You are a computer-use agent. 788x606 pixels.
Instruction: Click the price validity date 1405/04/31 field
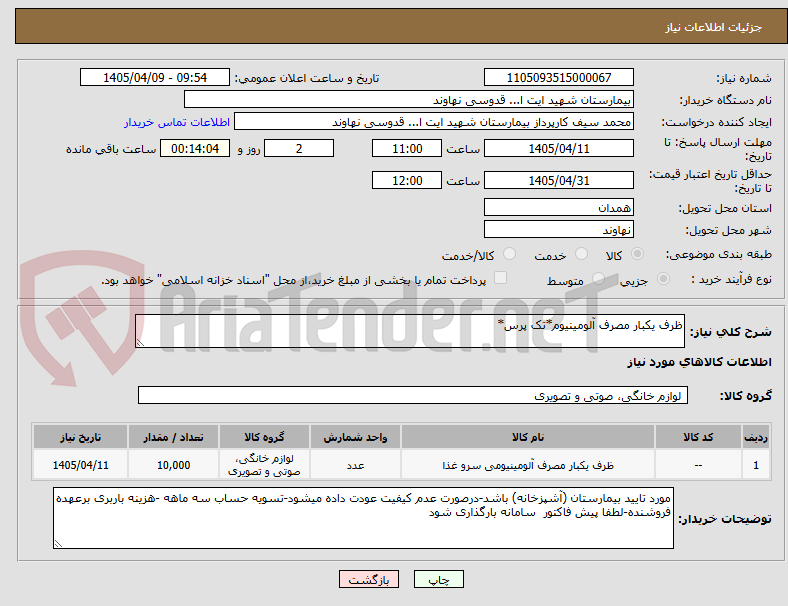pos(558,180)
